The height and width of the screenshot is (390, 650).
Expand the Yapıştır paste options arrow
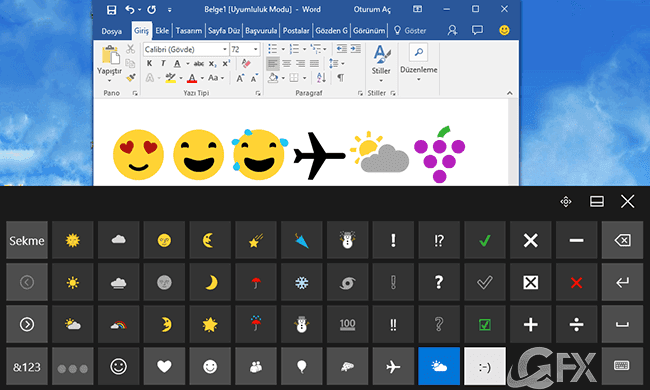(x=109, y=80)
